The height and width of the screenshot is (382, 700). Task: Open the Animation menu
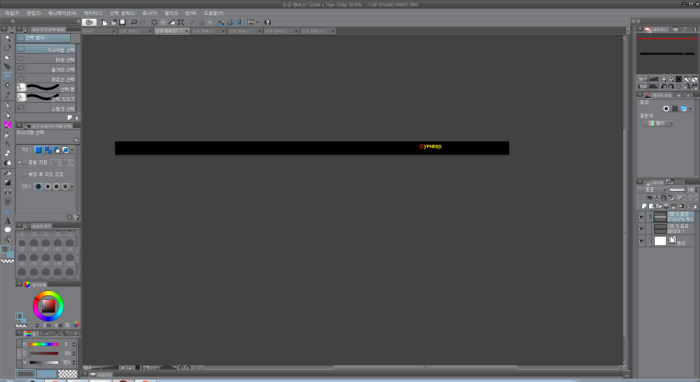(x=62, y=13)
